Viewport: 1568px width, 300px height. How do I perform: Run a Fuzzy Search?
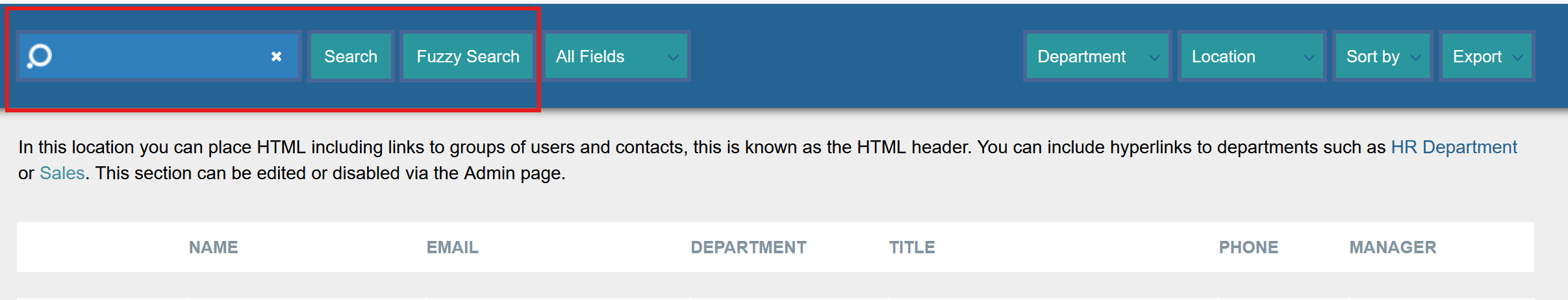[468, 56]
